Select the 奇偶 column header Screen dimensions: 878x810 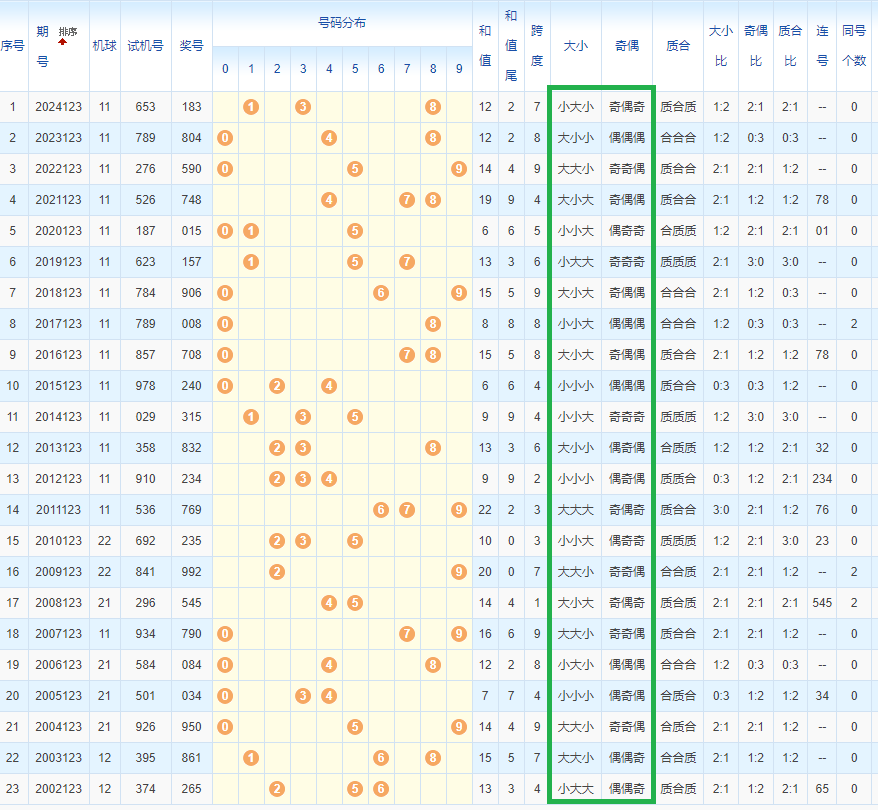[627, 45]
